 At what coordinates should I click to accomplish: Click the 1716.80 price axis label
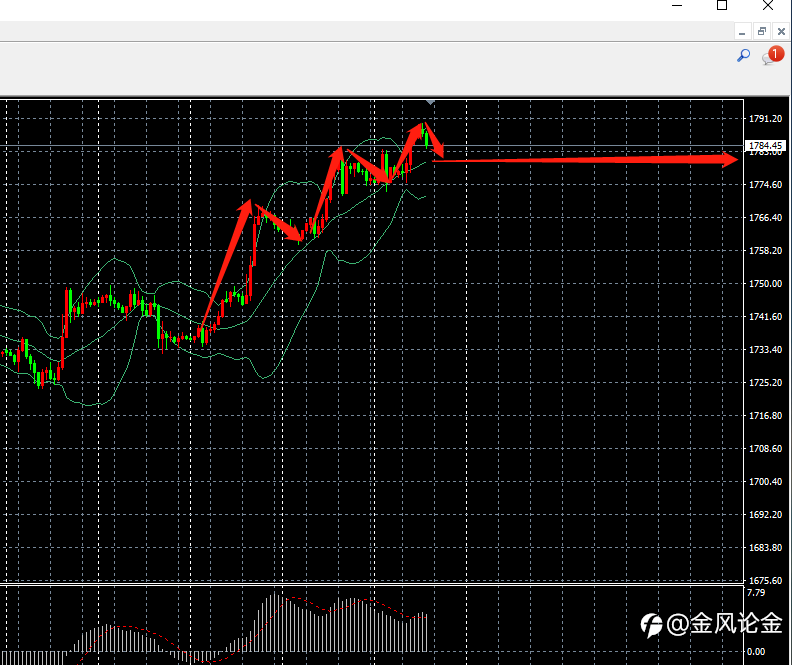click(765, 416)
